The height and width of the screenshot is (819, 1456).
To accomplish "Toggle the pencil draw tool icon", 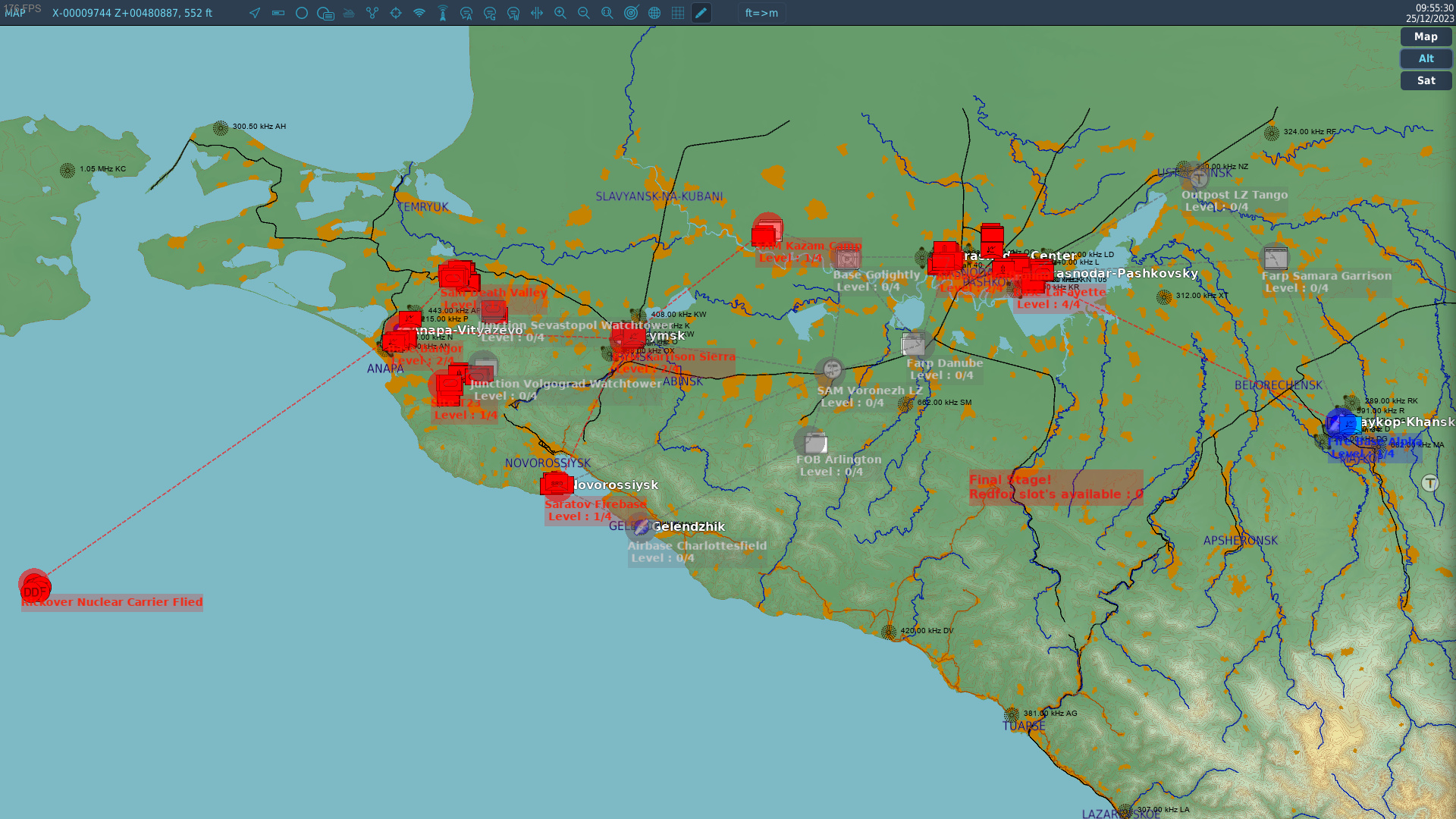I will 701,13.
